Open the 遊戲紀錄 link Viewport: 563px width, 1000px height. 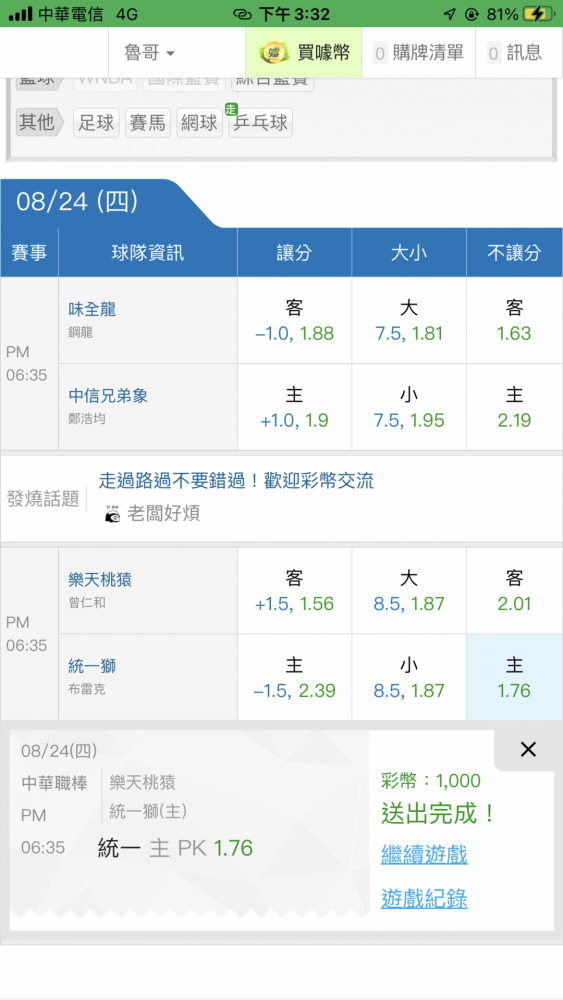pos(424,898)
